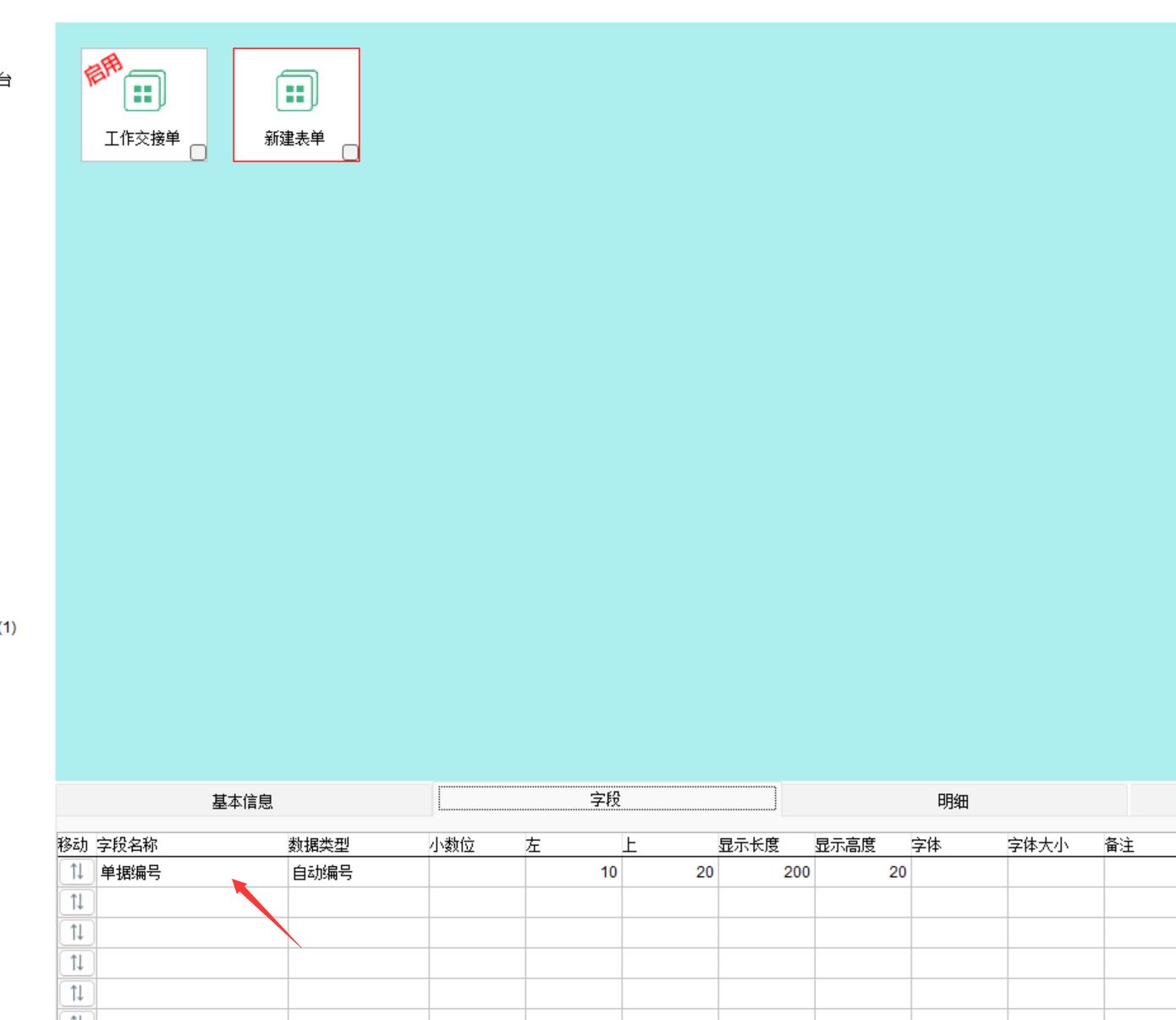Click move arrows icon in fourth field row
The width and height of the screenshot is (1176, 1020).
pos(77,963)
